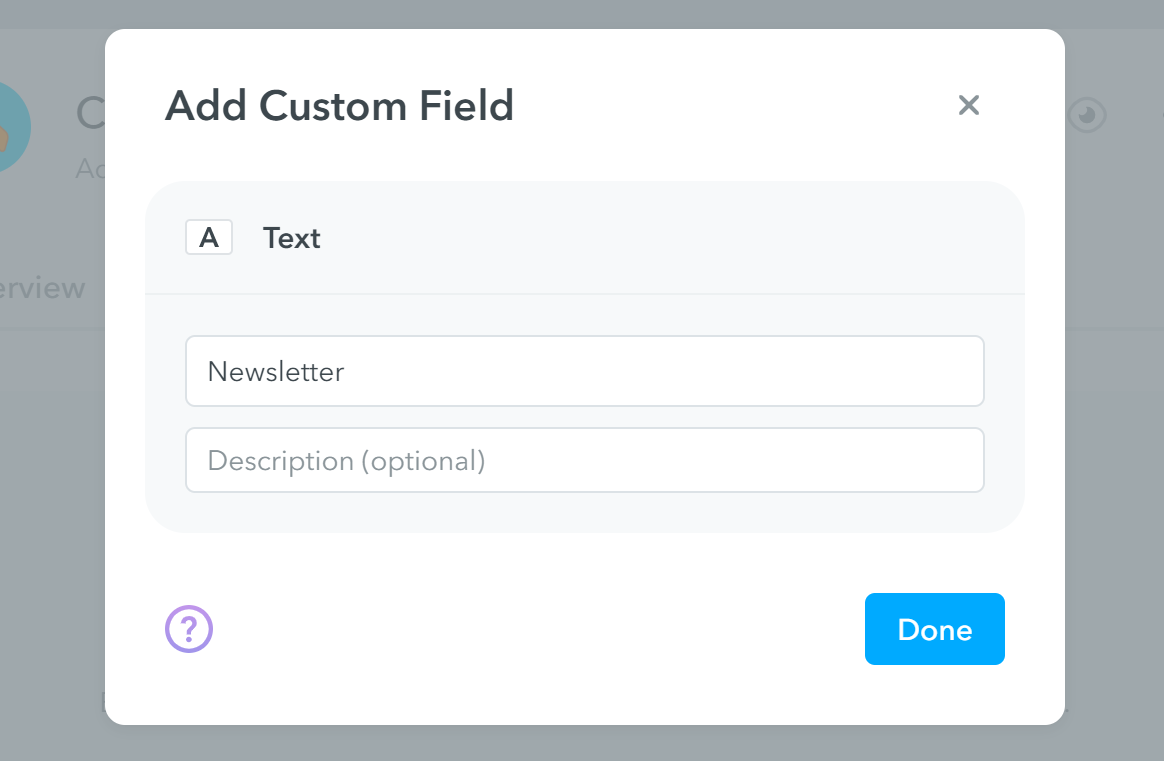Toggle the circular eye indicator top right
The width and height of the screenshot is (1164, 761).
[x=1086, y=115]
